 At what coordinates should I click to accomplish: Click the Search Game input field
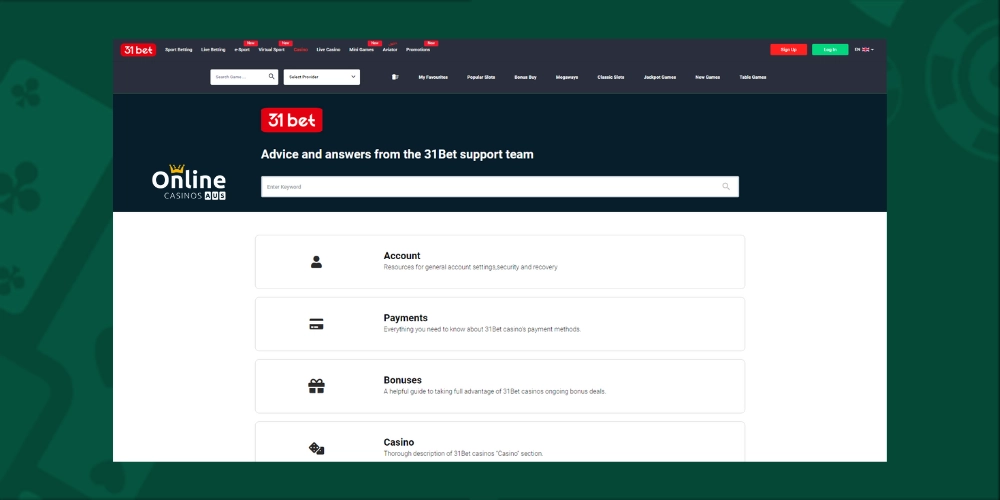pyautogui.click(x=244, y=77)
